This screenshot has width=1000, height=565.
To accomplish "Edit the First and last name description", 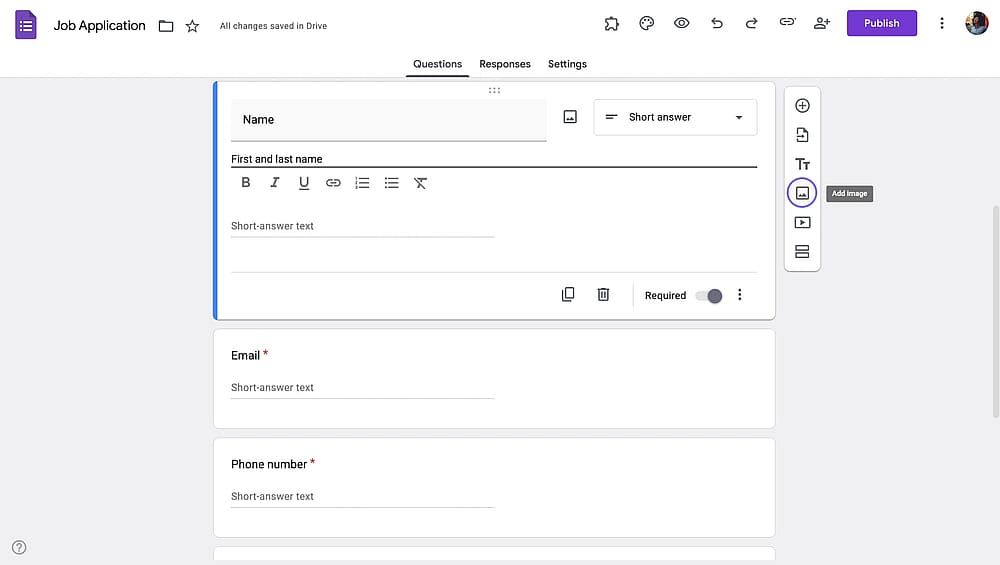I will click(x=494, y=159).
